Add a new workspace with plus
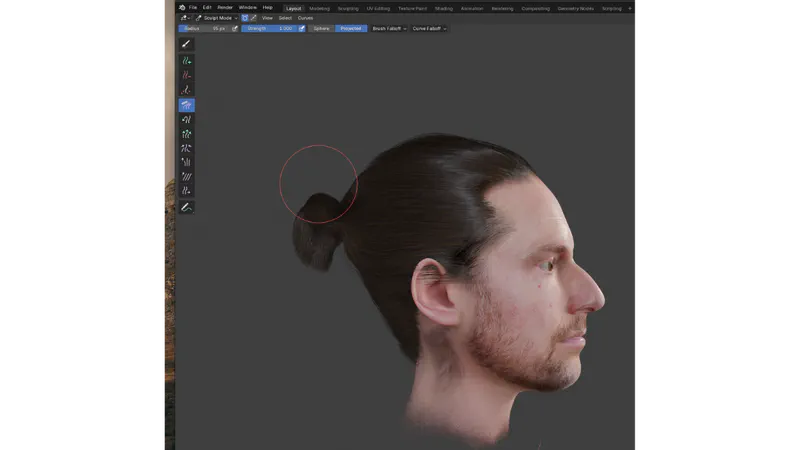This screenshot has width=800, height=450. tap(630, 9)
